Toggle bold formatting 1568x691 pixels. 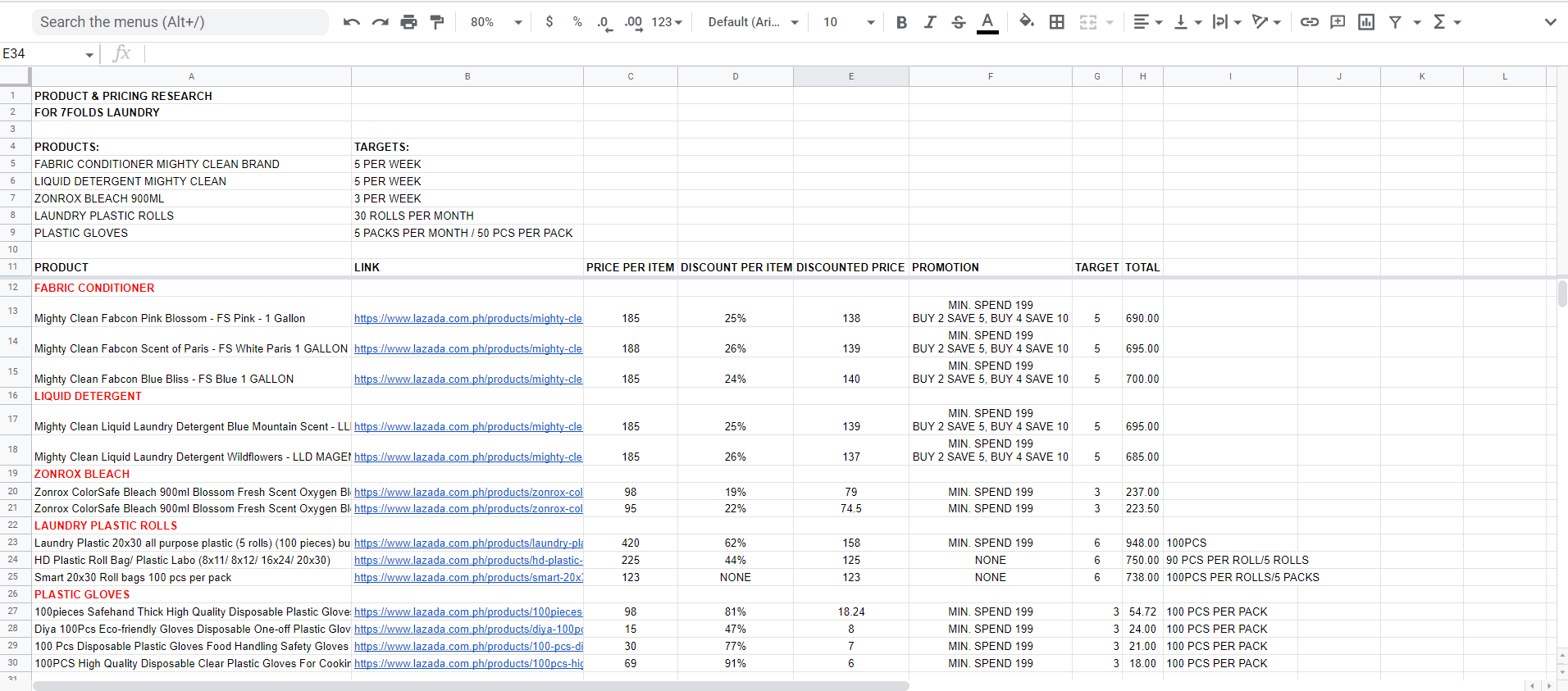tap(901, 22)
